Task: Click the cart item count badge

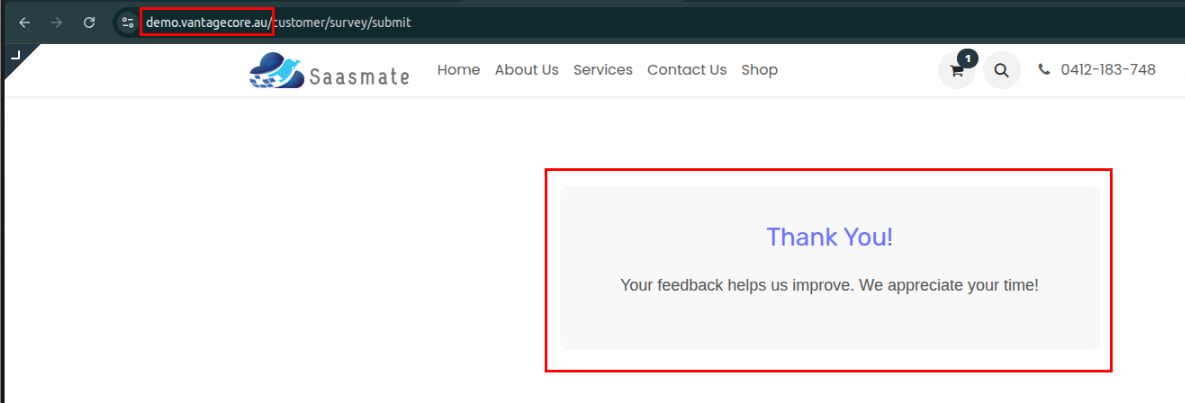Action: pos(967,58)
